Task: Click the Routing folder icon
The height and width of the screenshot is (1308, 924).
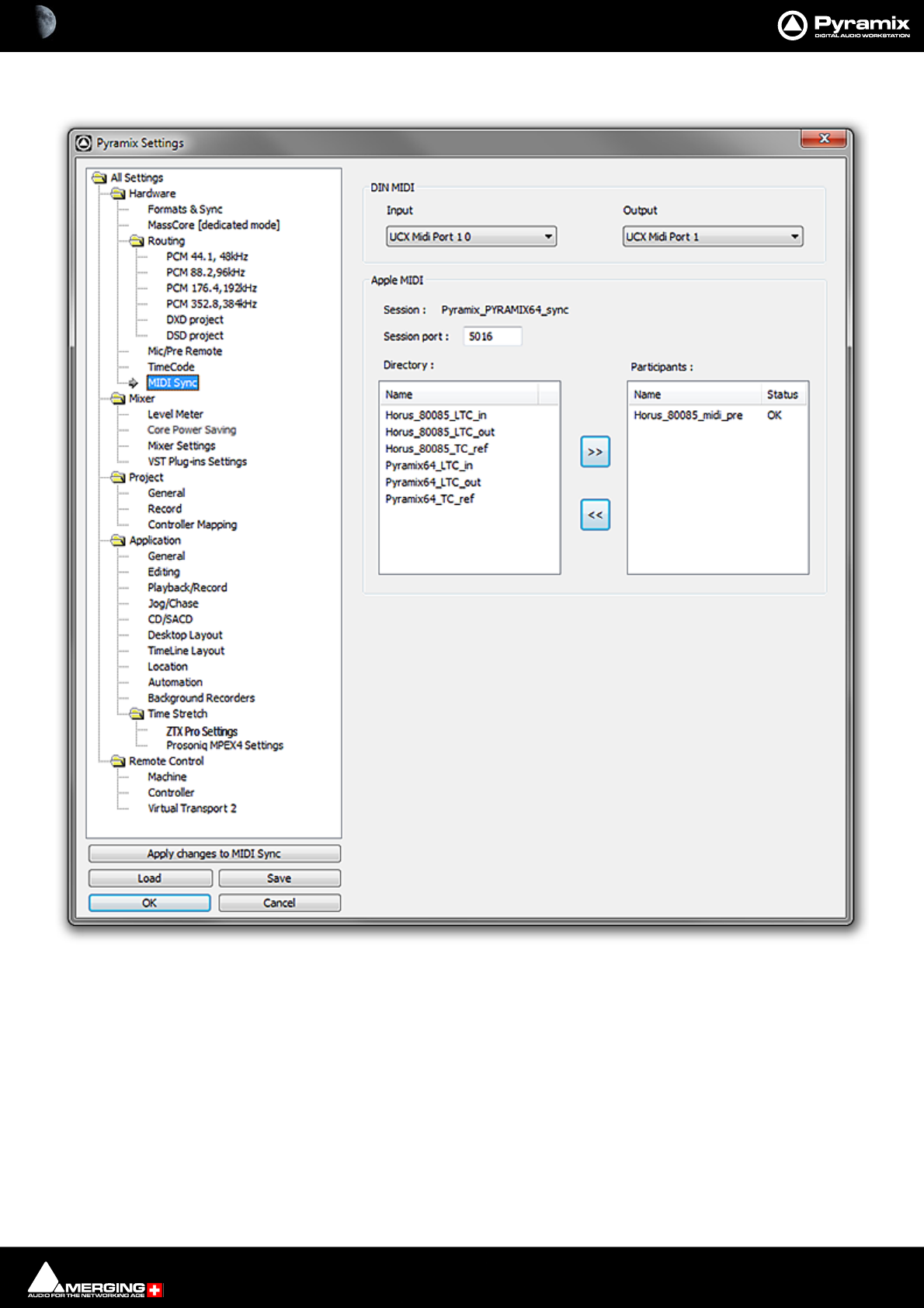Action: click(137, 241)
